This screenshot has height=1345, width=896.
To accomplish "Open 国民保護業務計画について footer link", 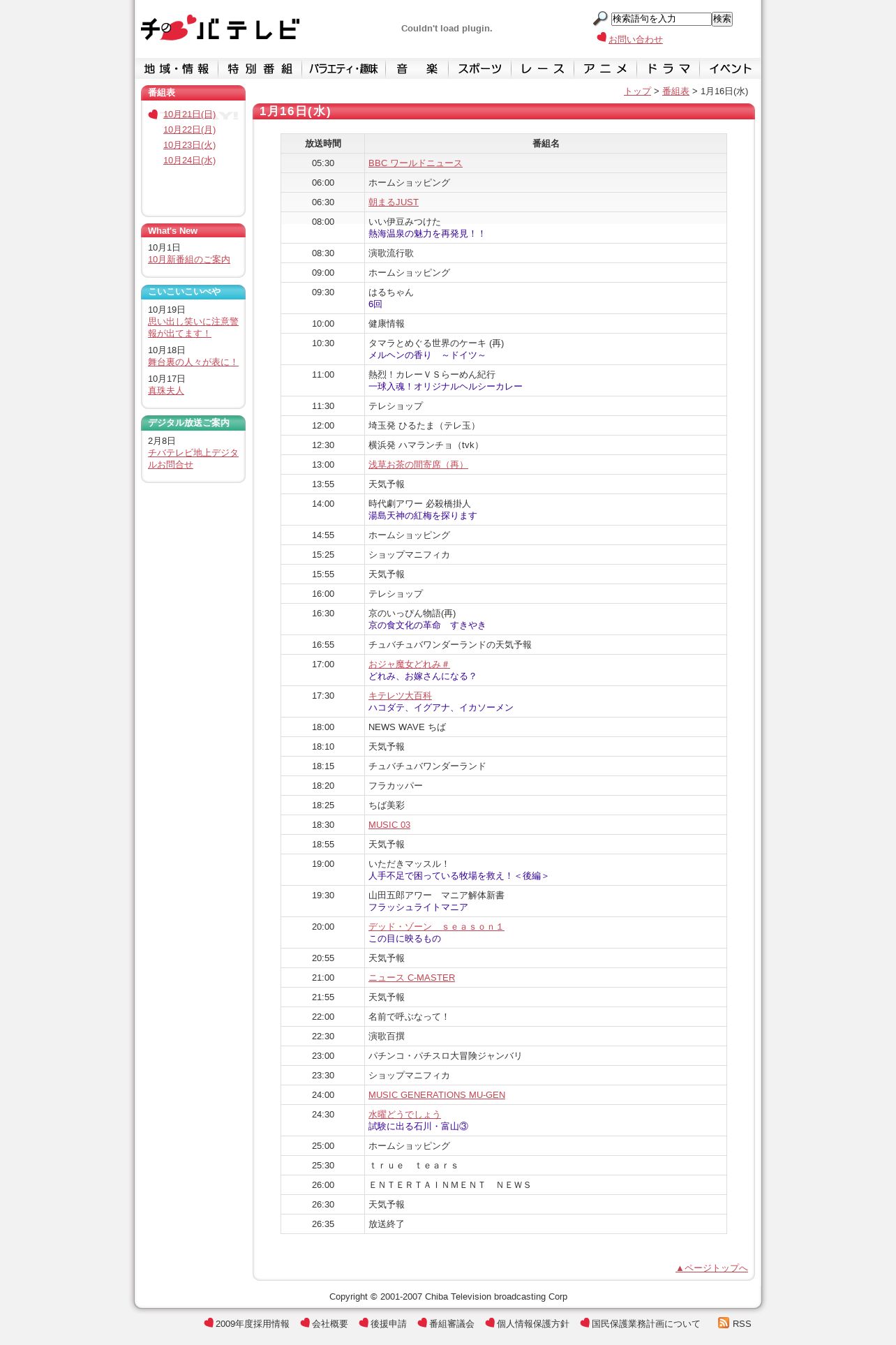I will click(646, 1324).
